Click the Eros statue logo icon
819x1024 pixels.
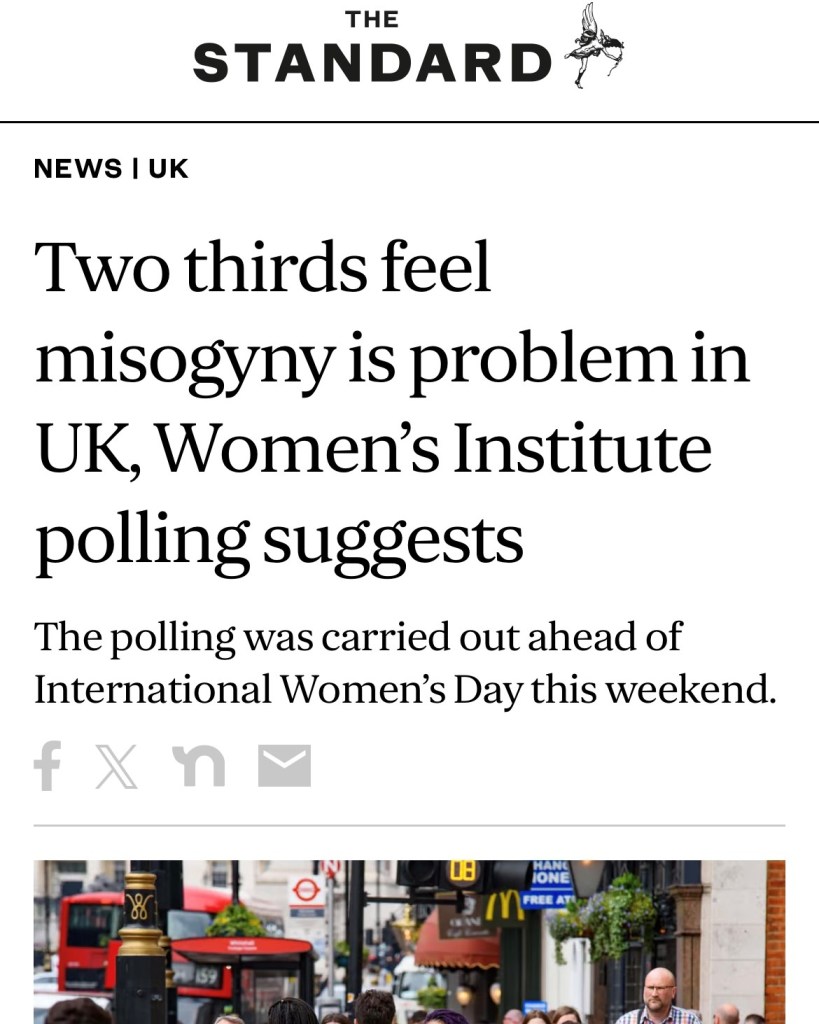pos(594,46)
